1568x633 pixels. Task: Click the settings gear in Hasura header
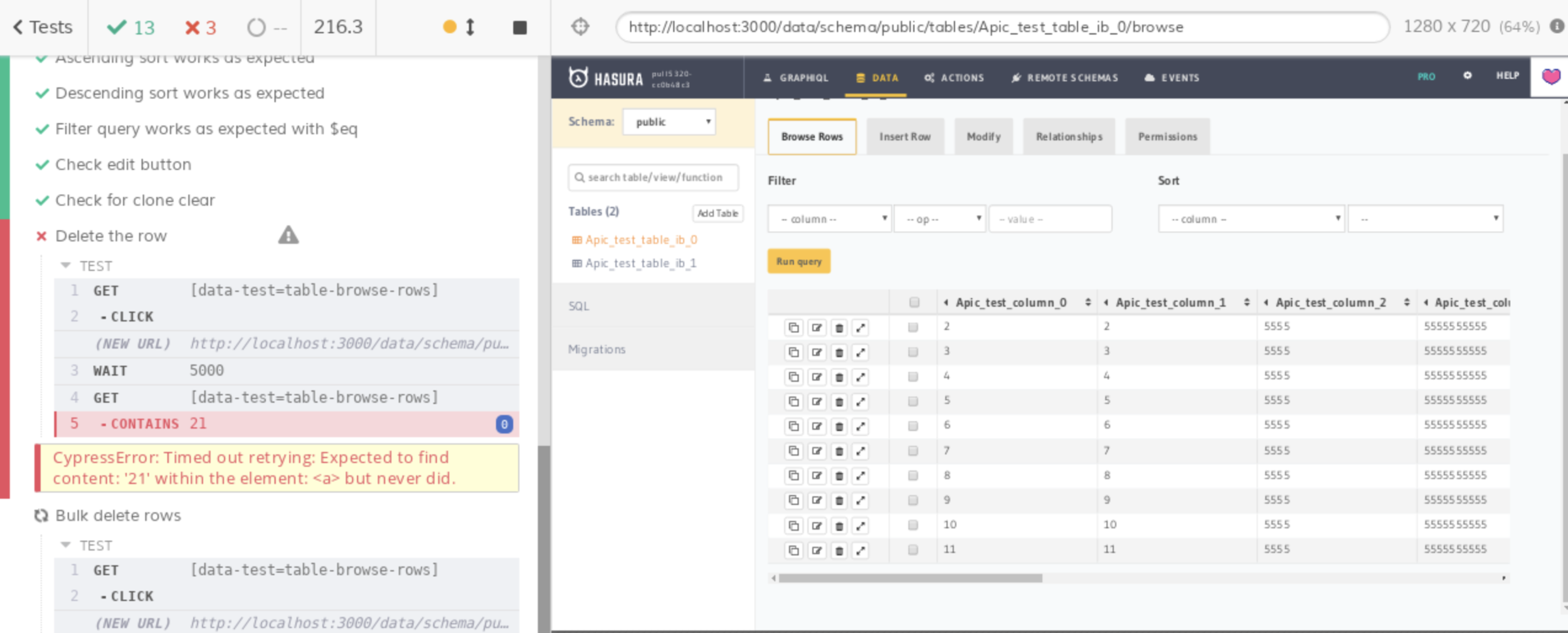pyautogui.click(x=1467, y=76)
